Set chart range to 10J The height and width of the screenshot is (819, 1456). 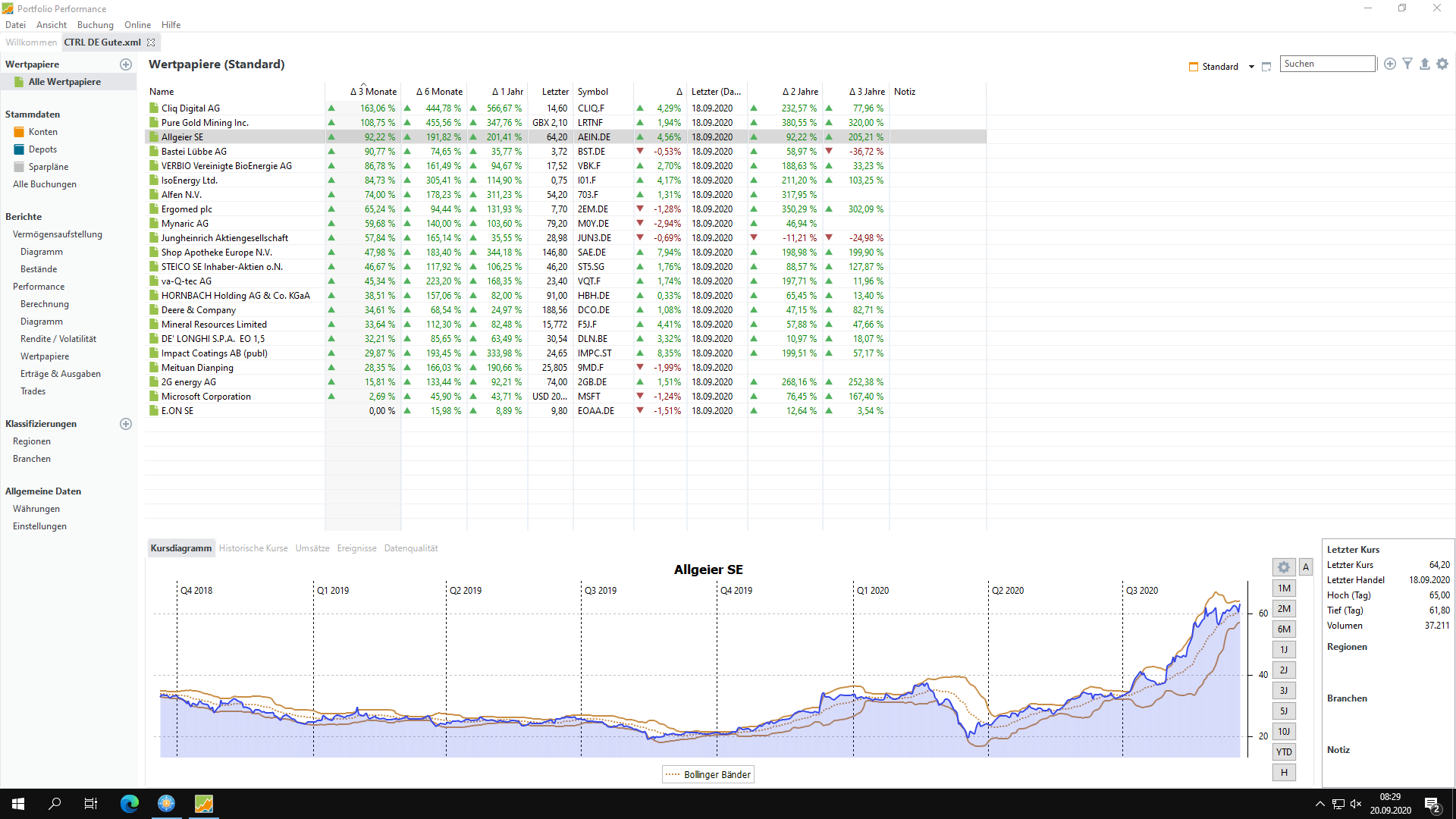(x=1284, y=732)
